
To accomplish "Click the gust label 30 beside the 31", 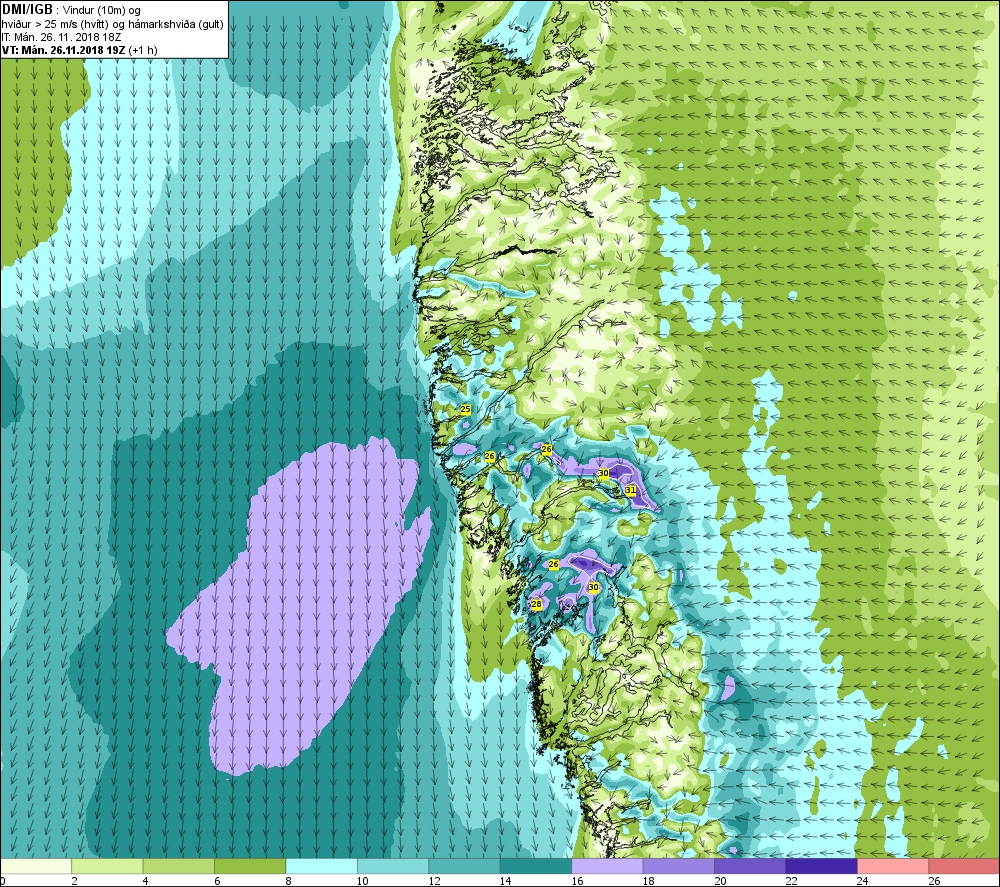I will (603, 473).
